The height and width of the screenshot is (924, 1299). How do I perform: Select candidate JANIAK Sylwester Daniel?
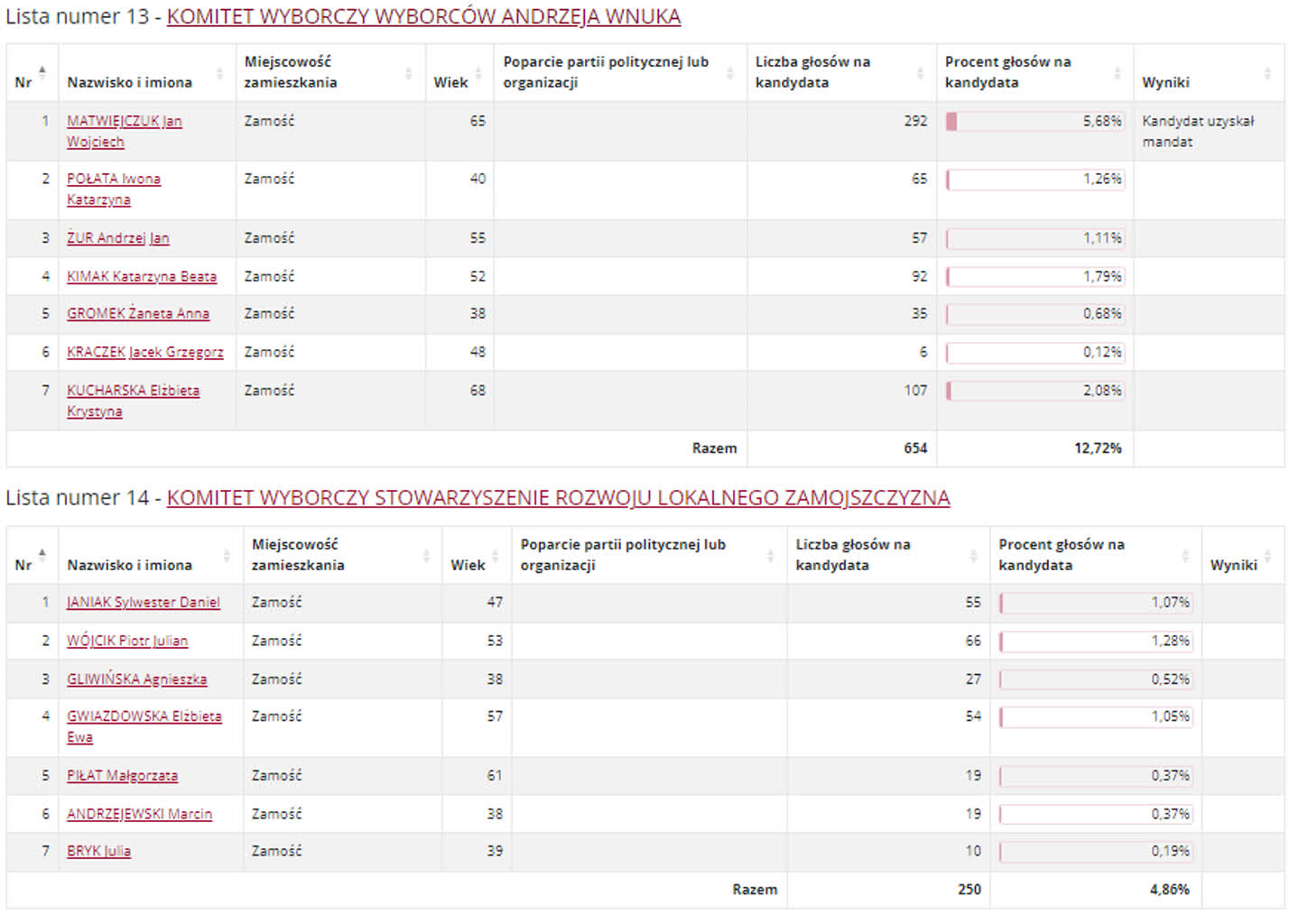click(x=144, y=602)
